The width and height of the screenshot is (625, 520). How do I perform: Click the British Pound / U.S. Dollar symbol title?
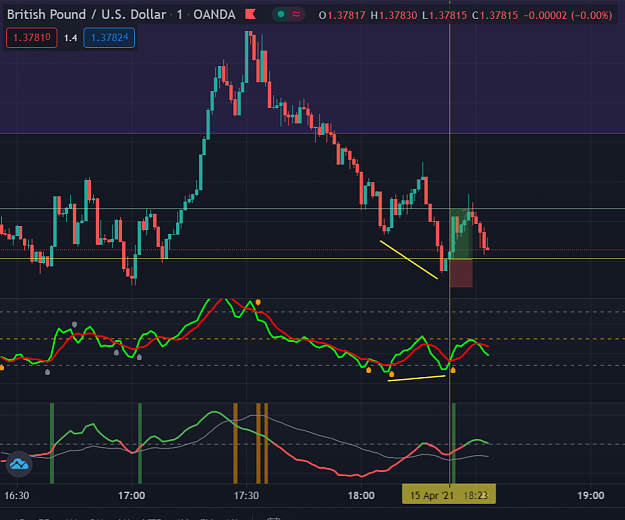tap(86, 15)
